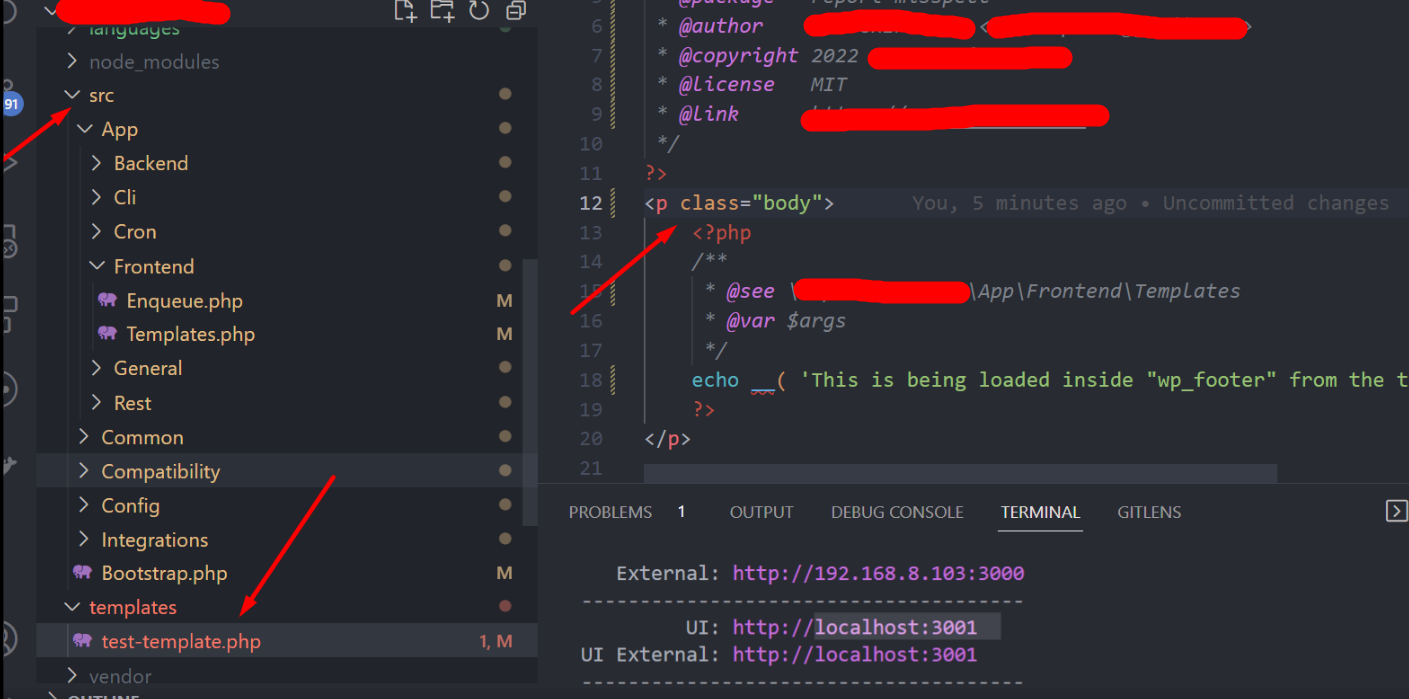Switch to the GITLENS tab
The width and height of the screenshot is (1409, 699).
coord(1149,512)
